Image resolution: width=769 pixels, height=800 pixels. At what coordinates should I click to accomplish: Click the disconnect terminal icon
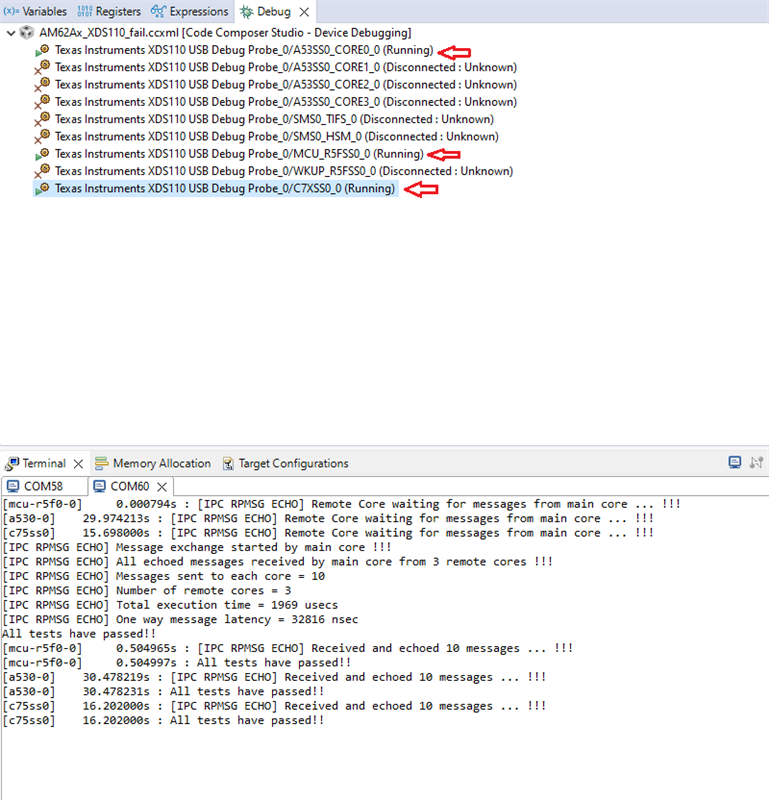coord(756,463)
